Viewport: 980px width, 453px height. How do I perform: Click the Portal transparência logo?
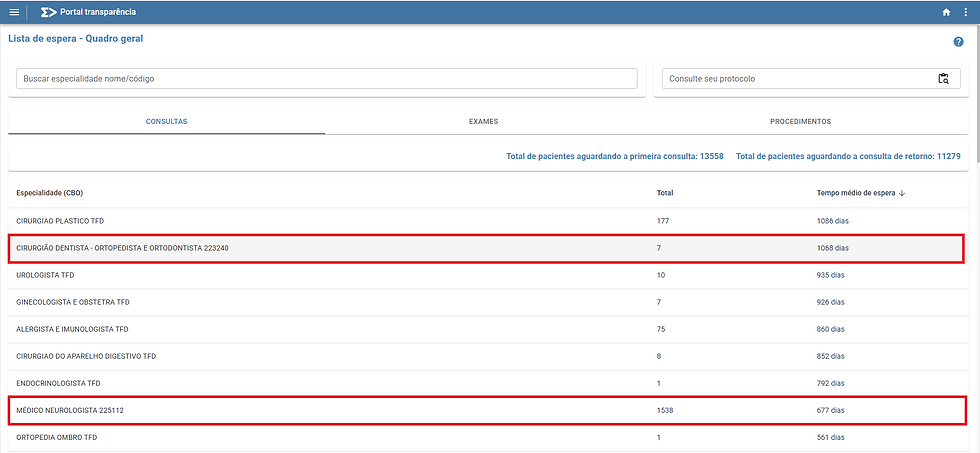pyautogui.click(x=88, y=12)
